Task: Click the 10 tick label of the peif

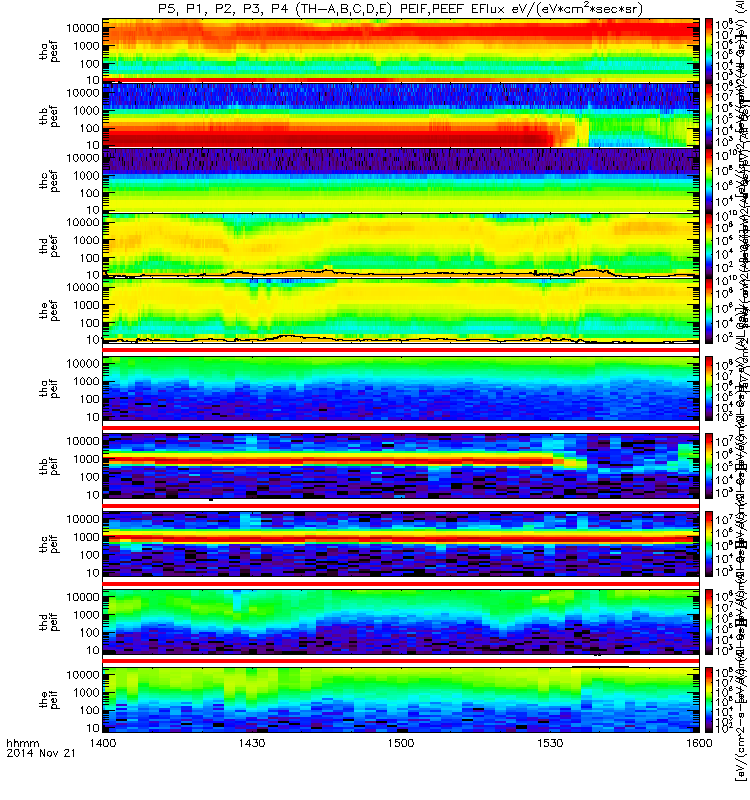Action: coord(93,728)
